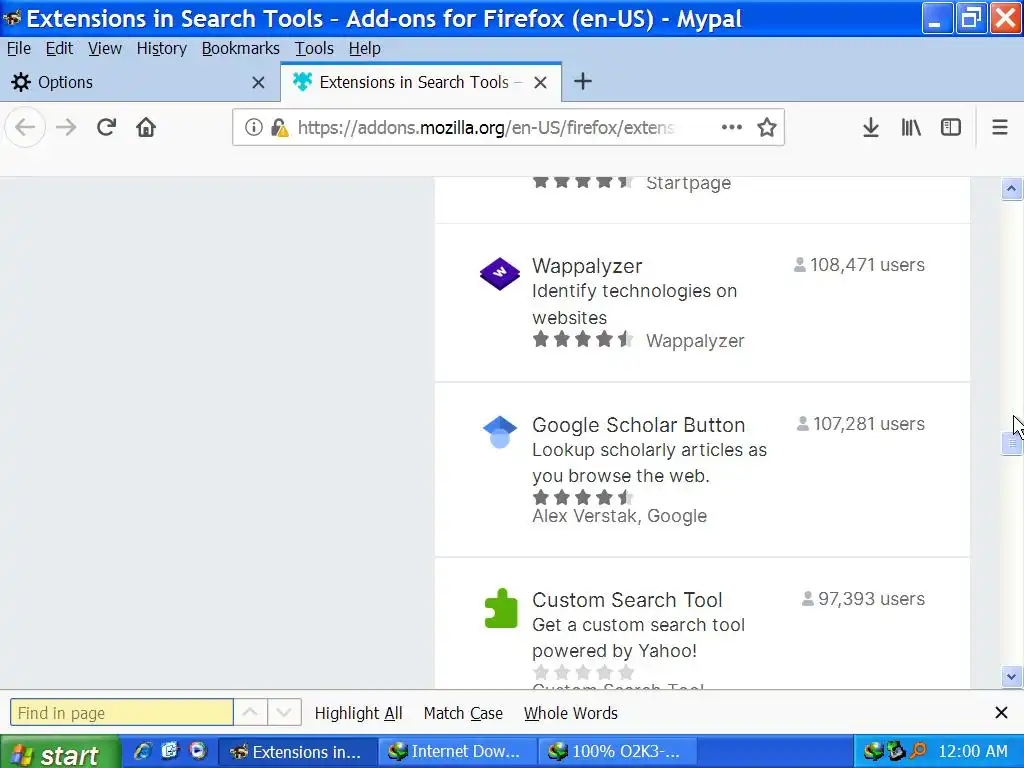
Task: Open the Edit menu
Action: [59, 48]
